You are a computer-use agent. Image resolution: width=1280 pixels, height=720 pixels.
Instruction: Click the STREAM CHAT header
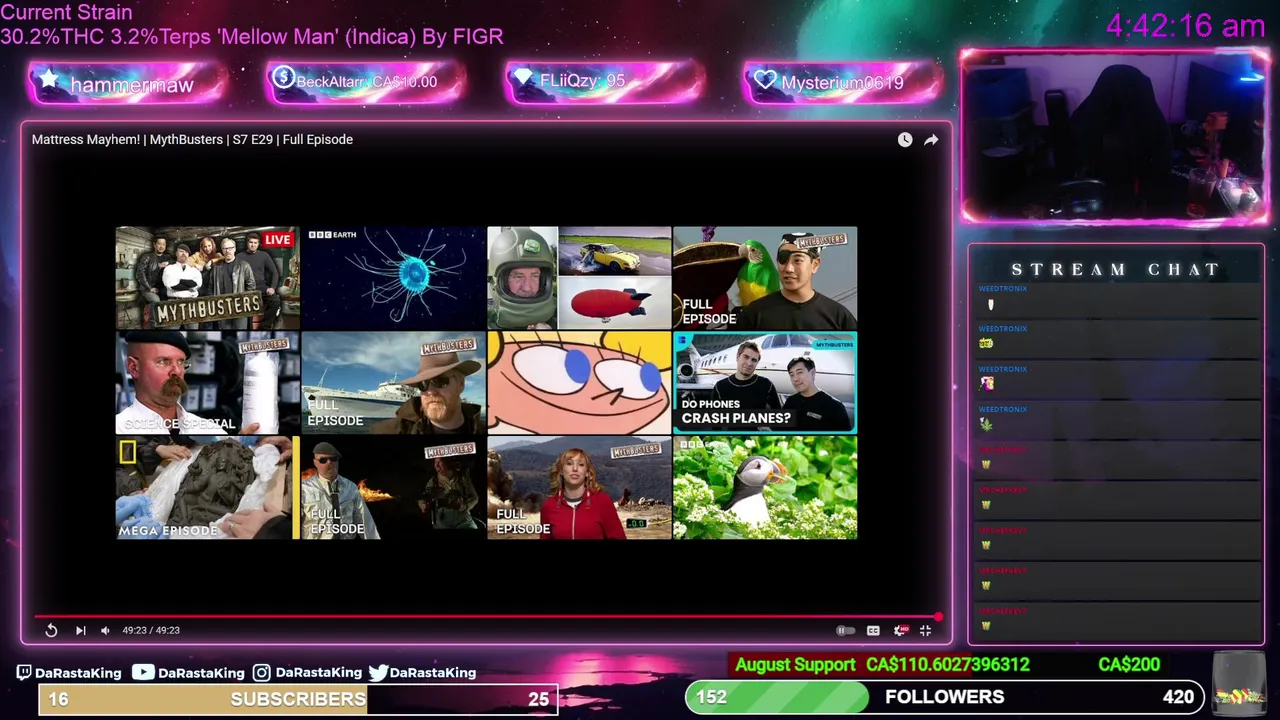click(1116, 270)
